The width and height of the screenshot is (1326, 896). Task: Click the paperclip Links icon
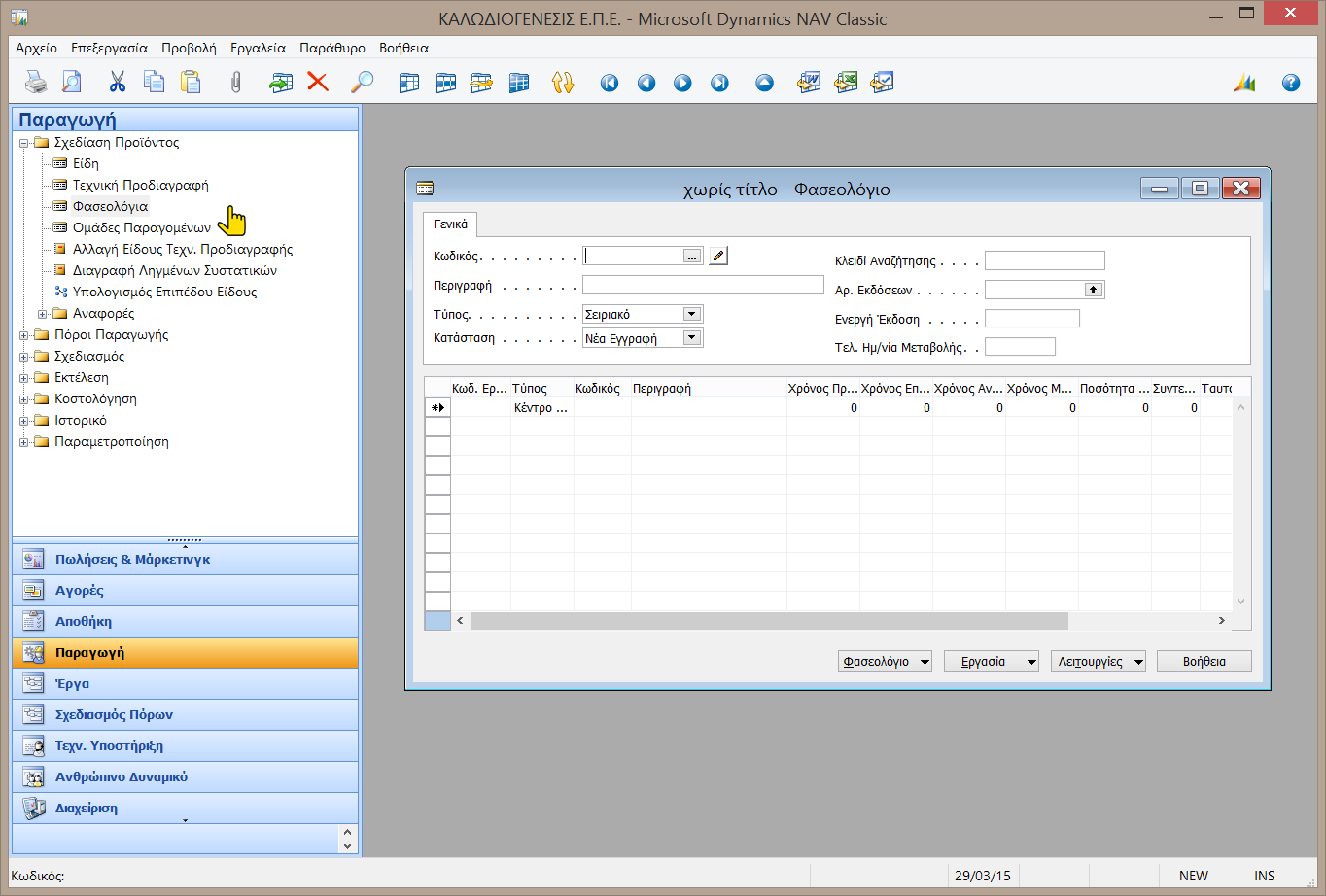point(235,83)
